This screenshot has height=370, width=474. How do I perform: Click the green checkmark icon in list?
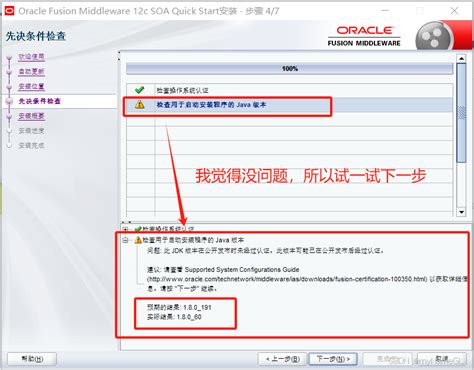tap(140, 90)
